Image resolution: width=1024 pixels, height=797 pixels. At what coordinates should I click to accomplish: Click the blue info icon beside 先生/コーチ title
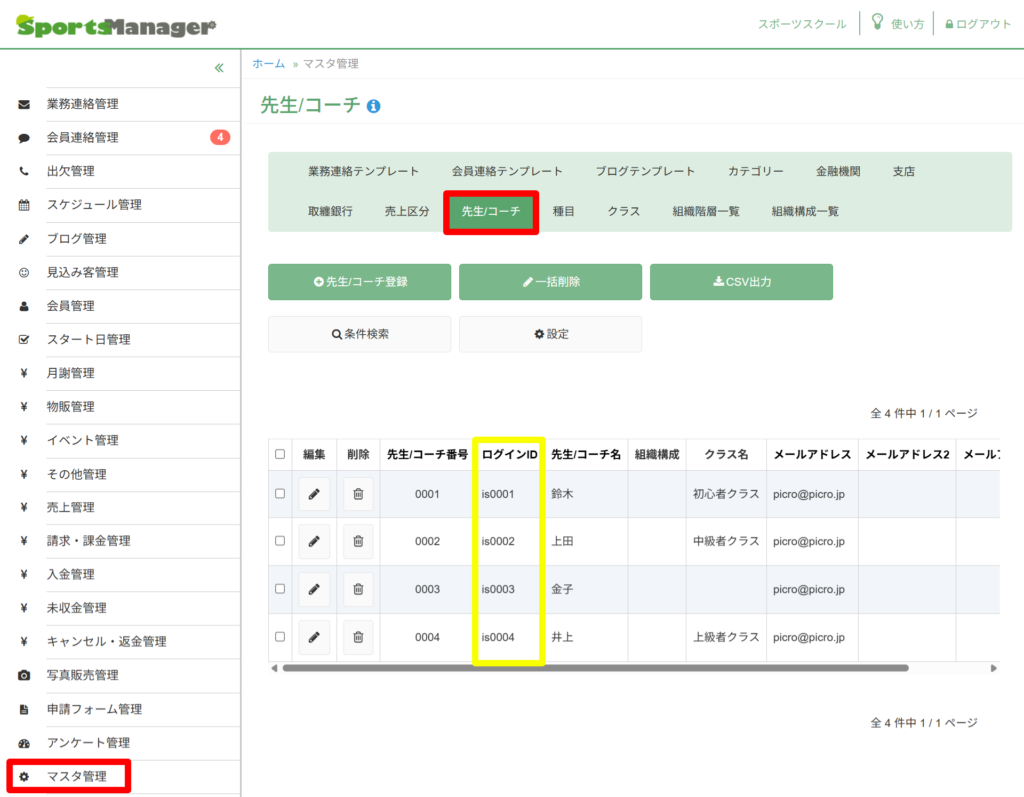point(374,106)
